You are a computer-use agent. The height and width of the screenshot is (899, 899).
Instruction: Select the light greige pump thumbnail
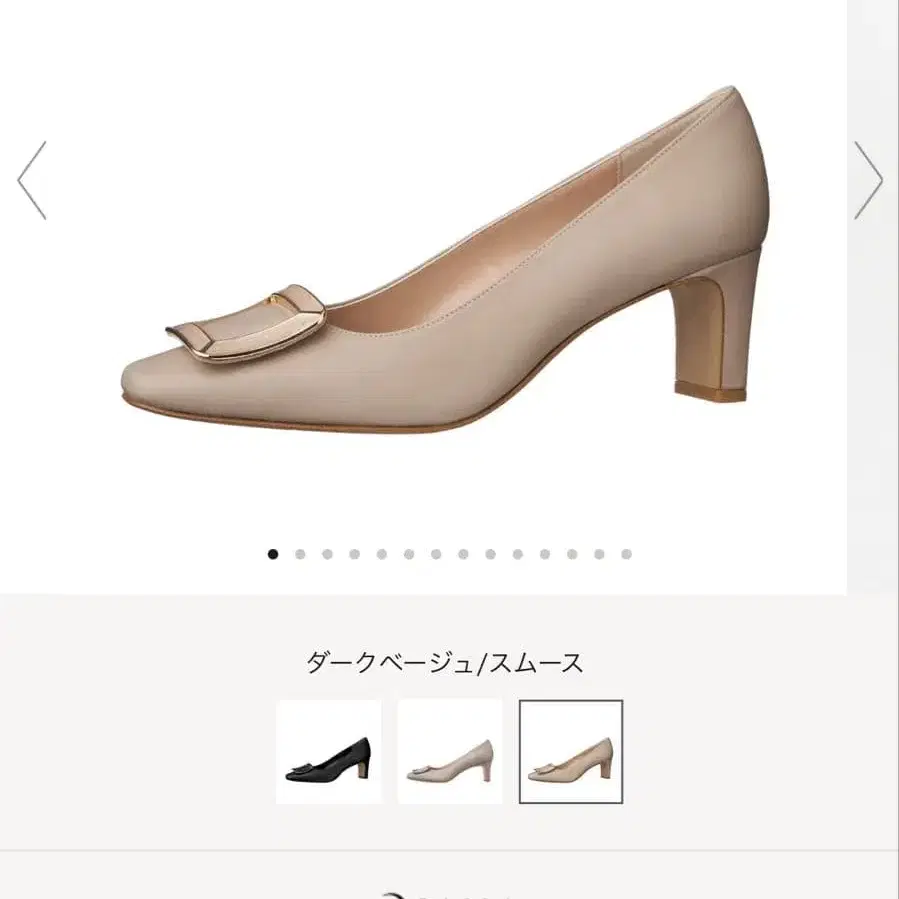point(450,752)
